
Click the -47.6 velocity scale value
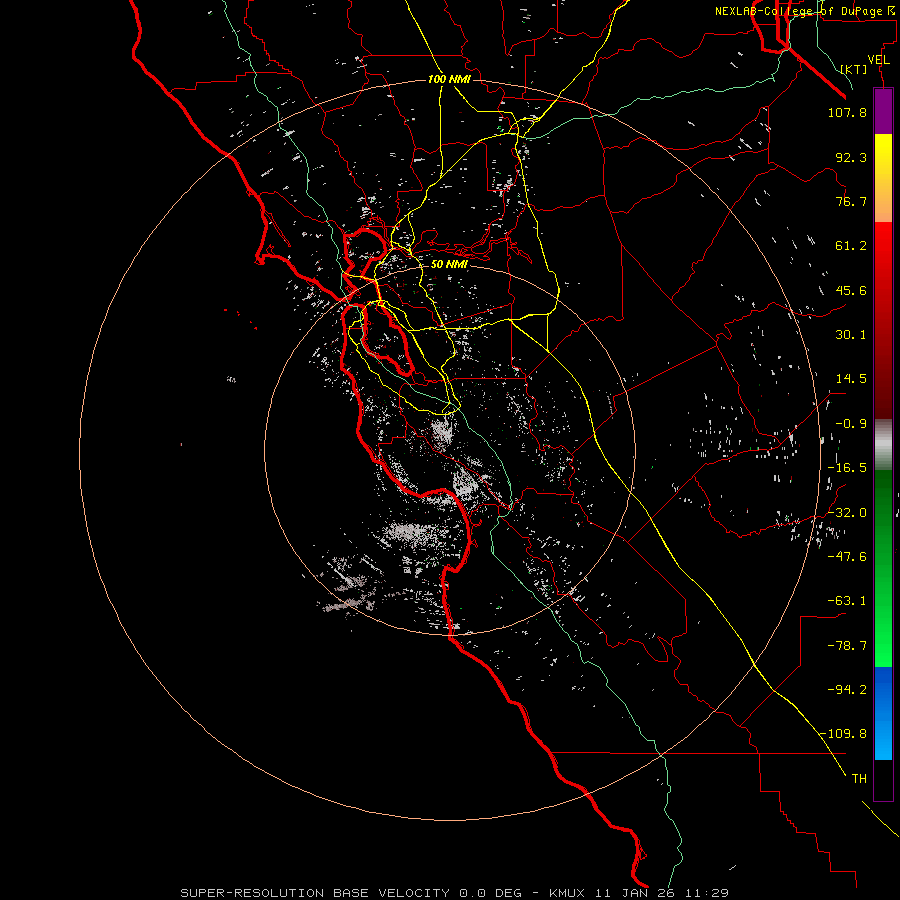847,557
